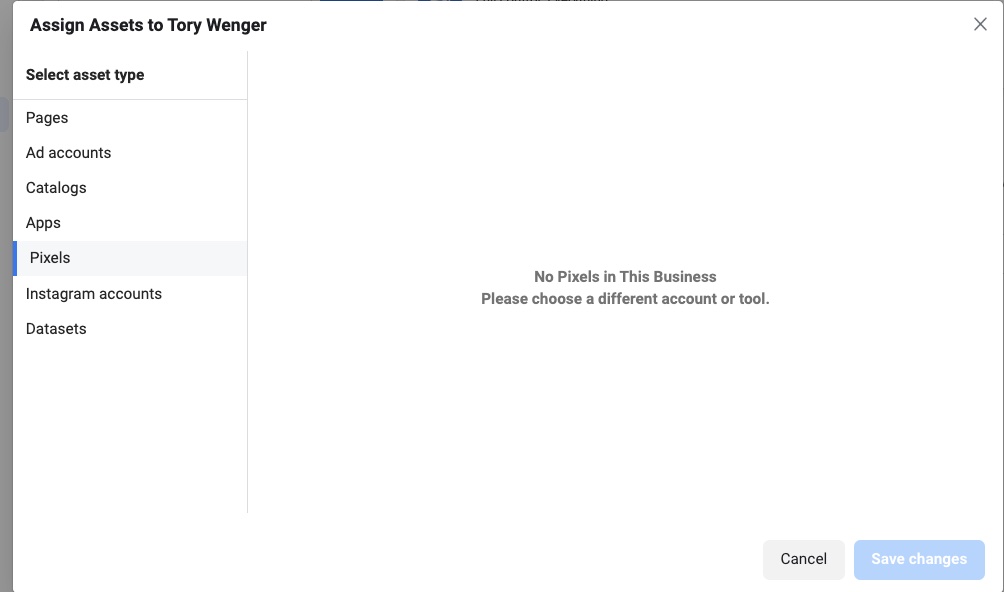Click the Save changes button
This screenshot has width=1004, height=592.
(x=918, y=560)
